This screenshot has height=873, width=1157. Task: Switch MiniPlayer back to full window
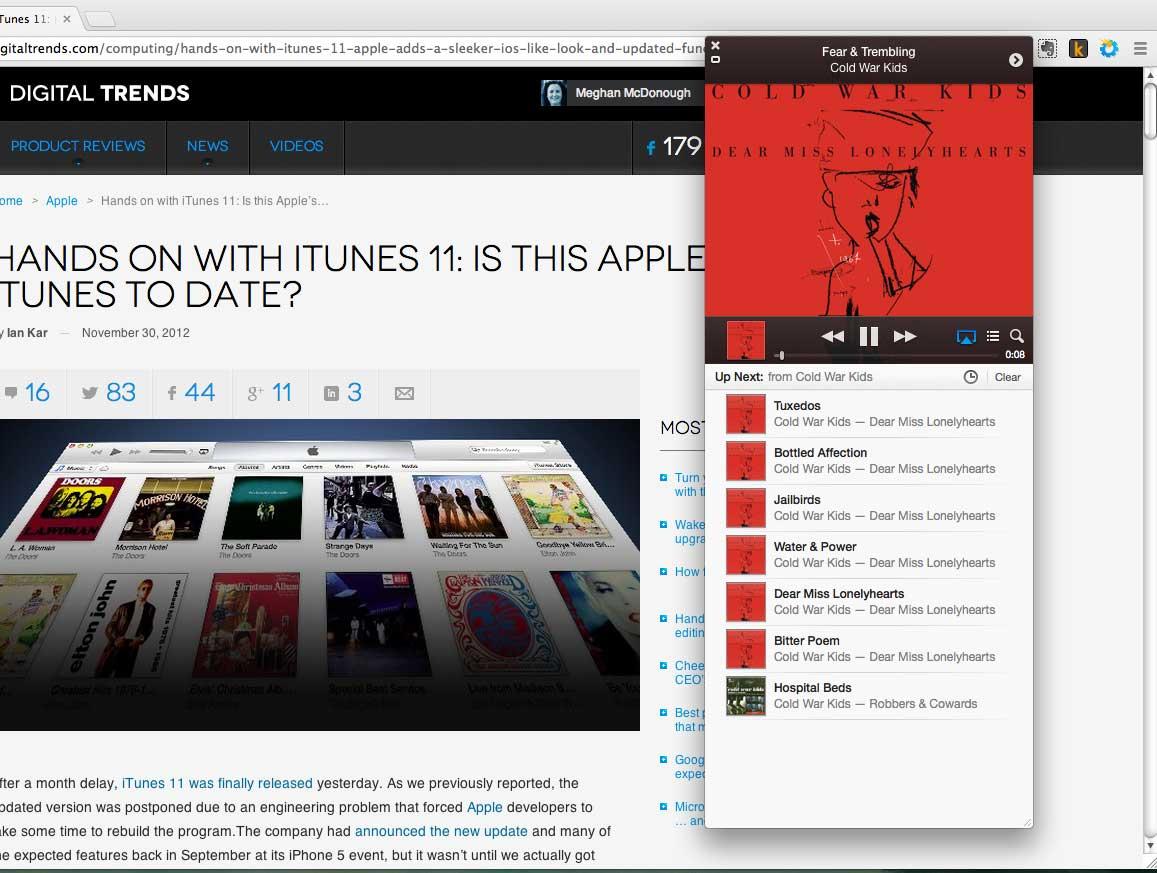[715, 59]
